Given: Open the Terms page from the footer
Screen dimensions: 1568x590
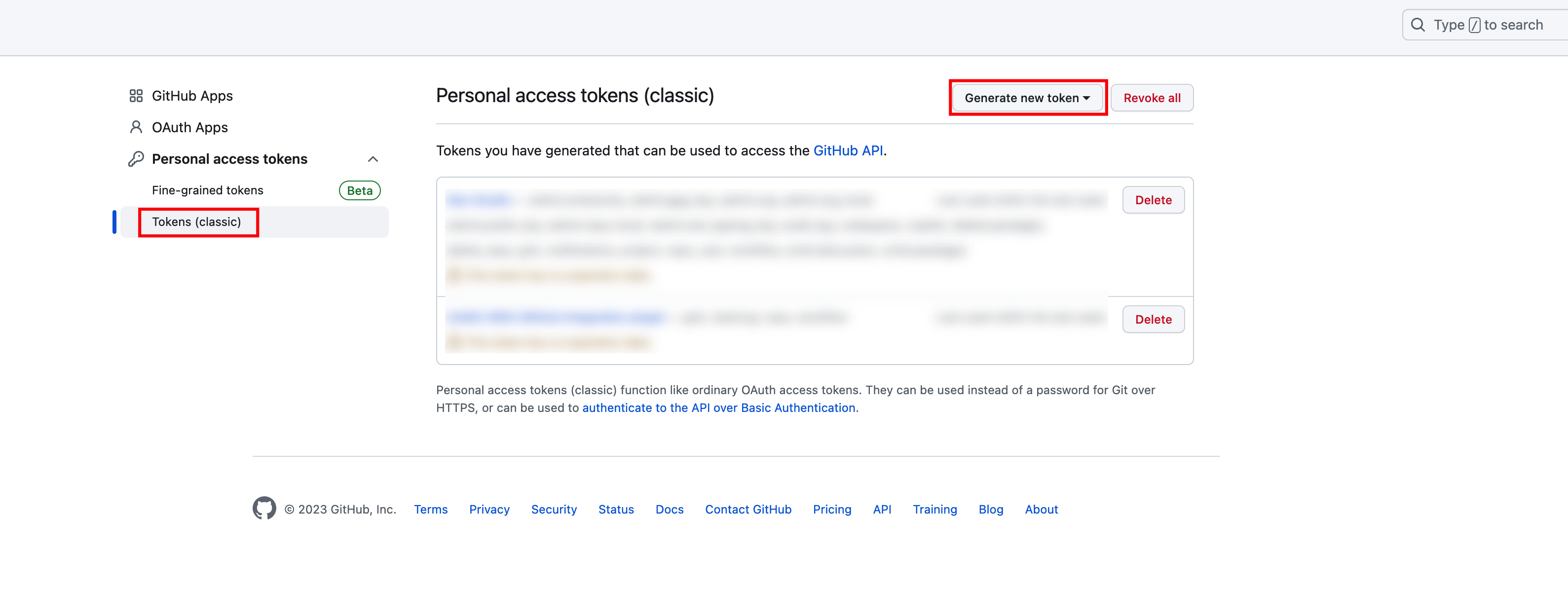Looking at the screenshot, I should point(430,509).
